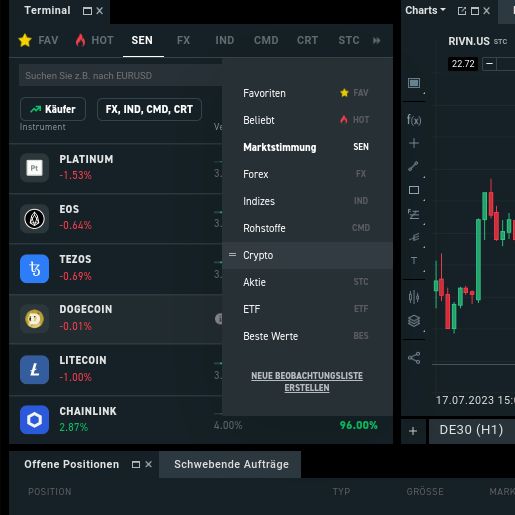Screen dimensions: 515x515
Task: Select the text annotation tool
Action: point(414,260)
